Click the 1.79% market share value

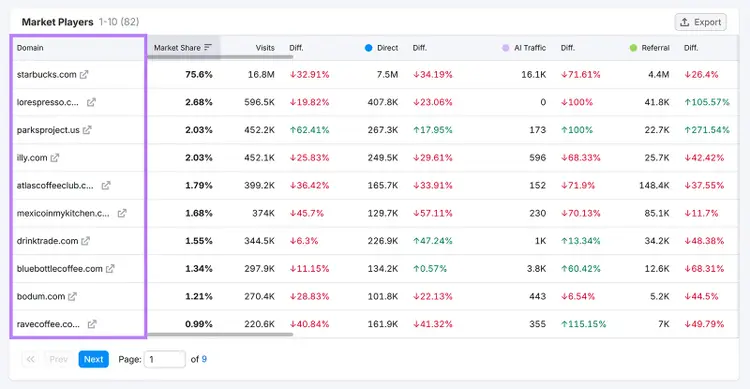coord(199,186)
